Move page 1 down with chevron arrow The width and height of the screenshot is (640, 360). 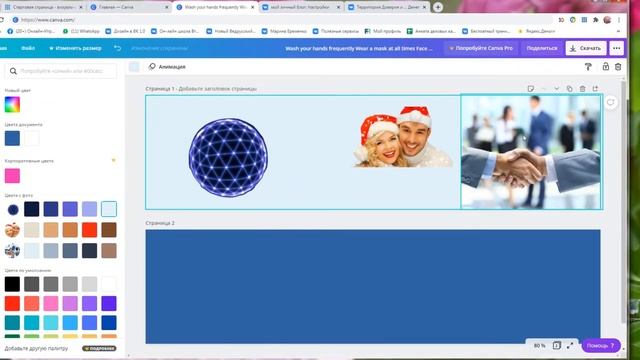[x=556, y=89]
